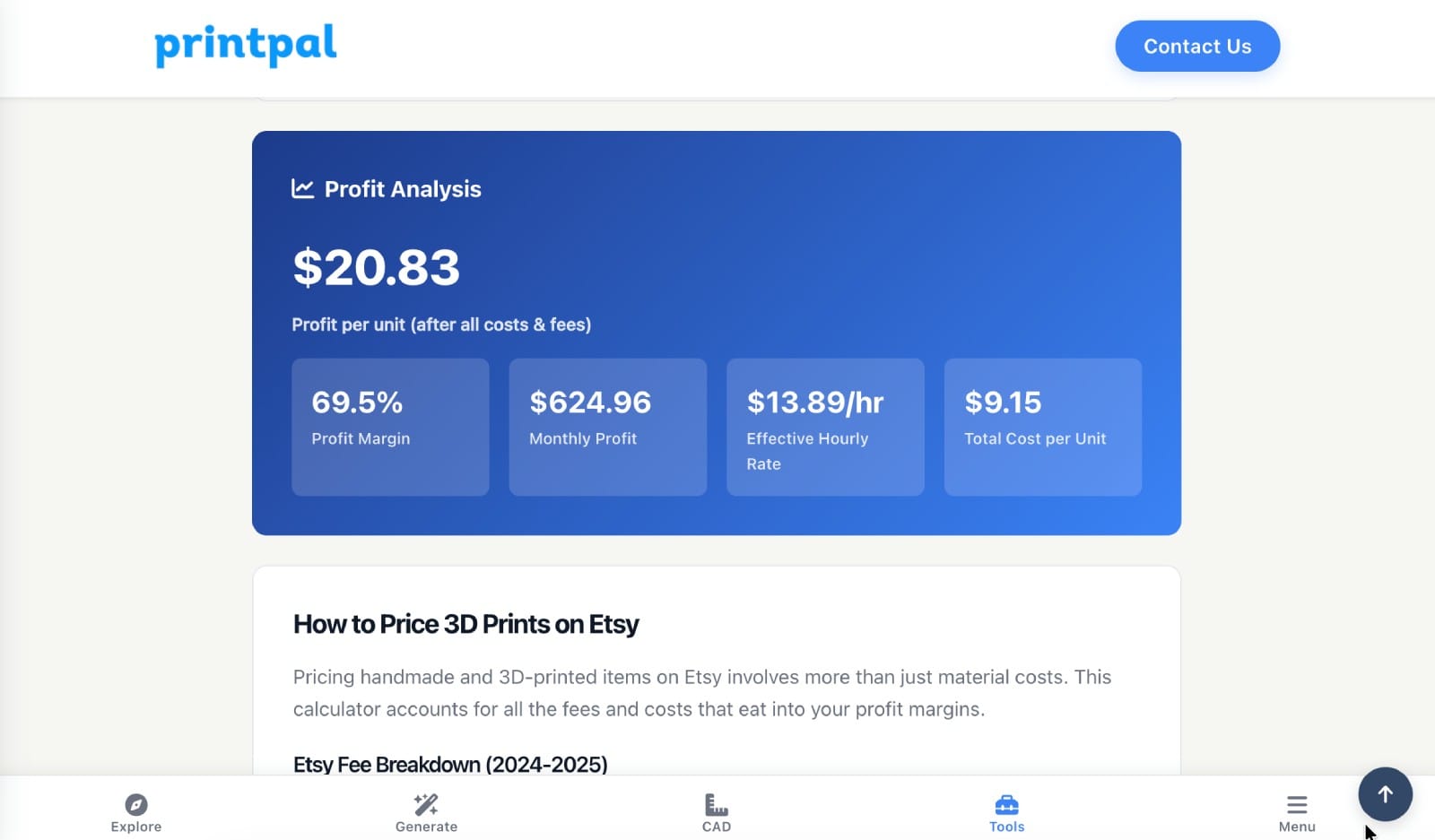Screen dimensions: 1435x840
Task: Click the Explore tab label
Action: click(x=136, y=827)
